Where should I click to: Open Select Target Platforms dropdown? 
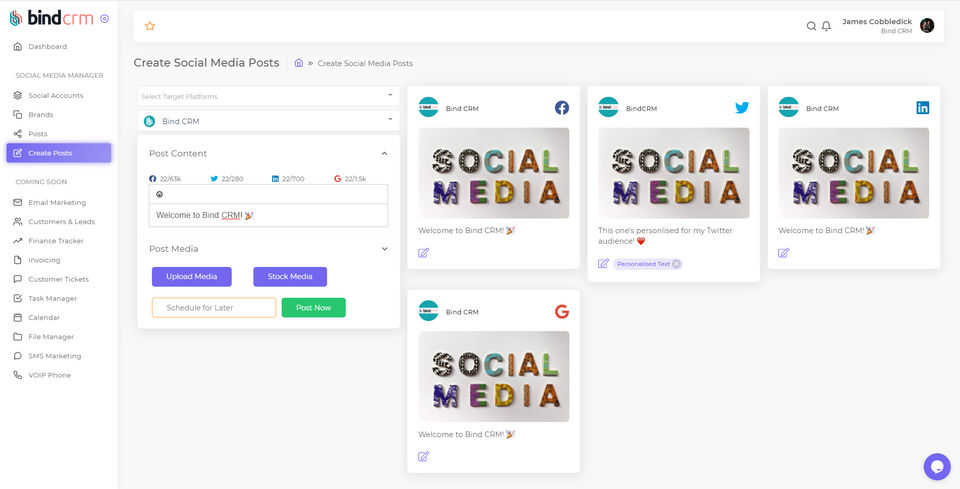[x=268, y=96]
